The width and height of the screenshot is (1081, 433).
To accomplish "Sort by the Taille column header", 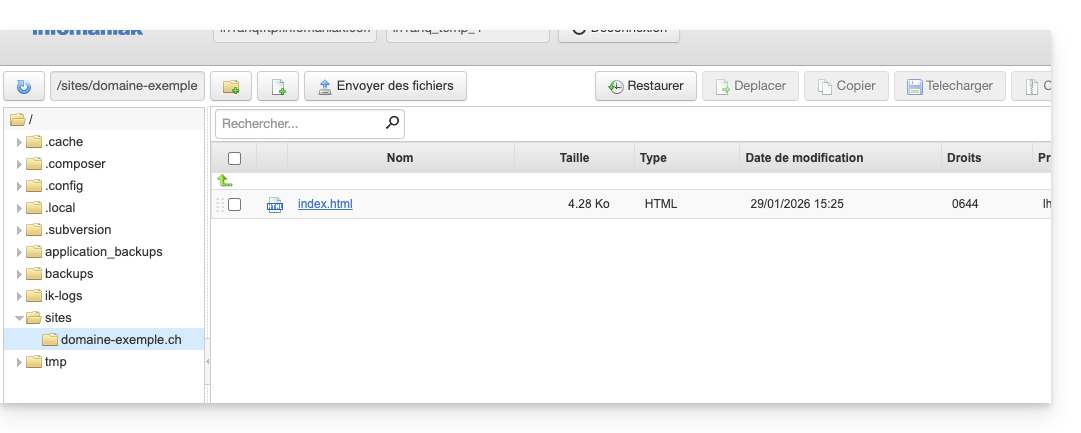I will [x=574, y=158].
